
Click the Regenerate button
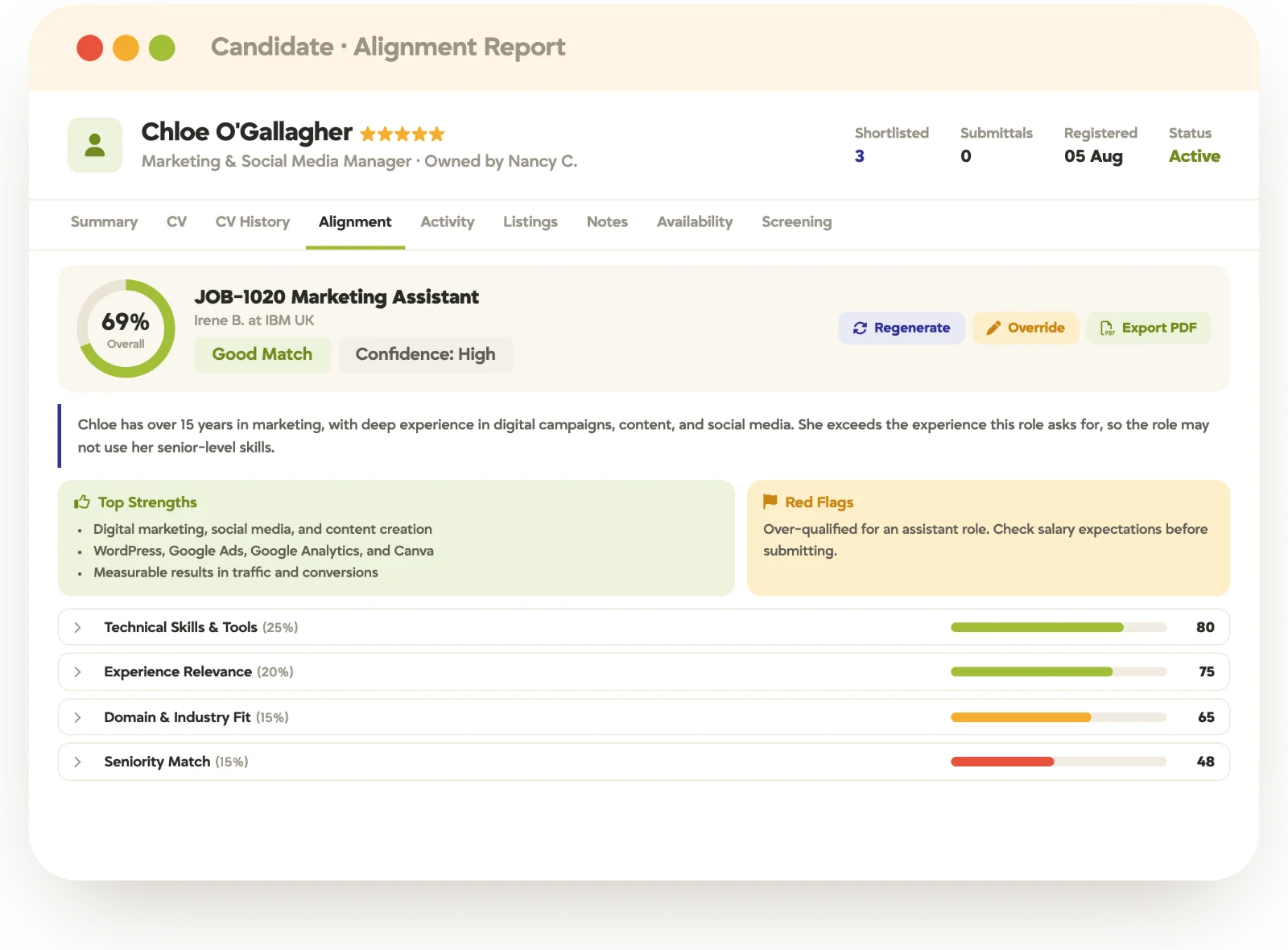tap(902, 328)
